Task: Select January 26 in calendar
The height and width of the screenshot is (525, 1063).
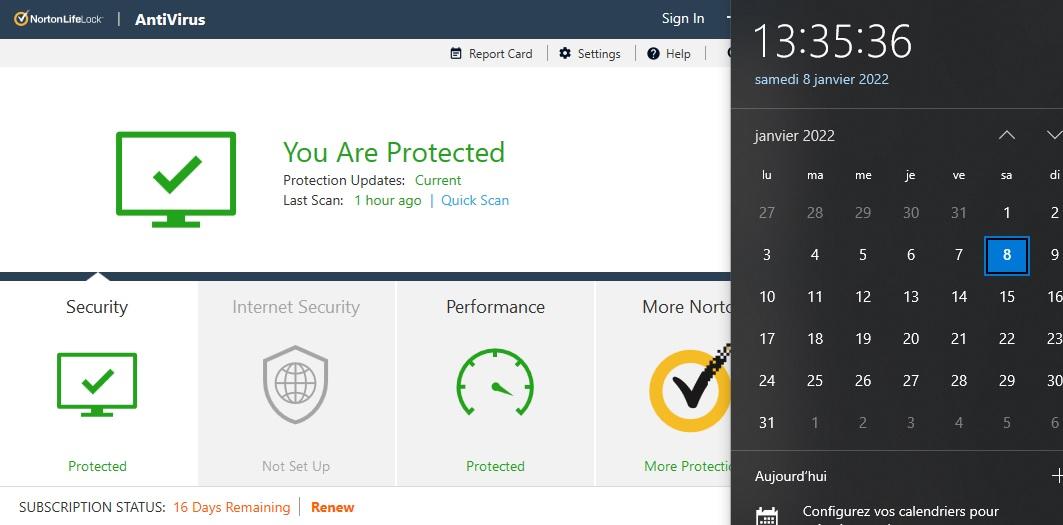Action: click(862, 381)
